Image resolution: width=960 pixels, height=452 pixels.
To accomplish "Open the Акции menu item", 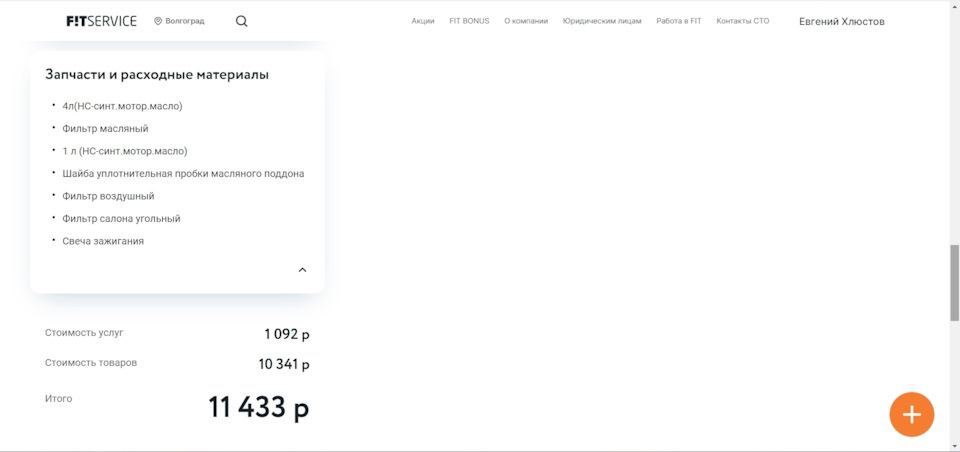I will pyautogui.click(x=423, y=21).
